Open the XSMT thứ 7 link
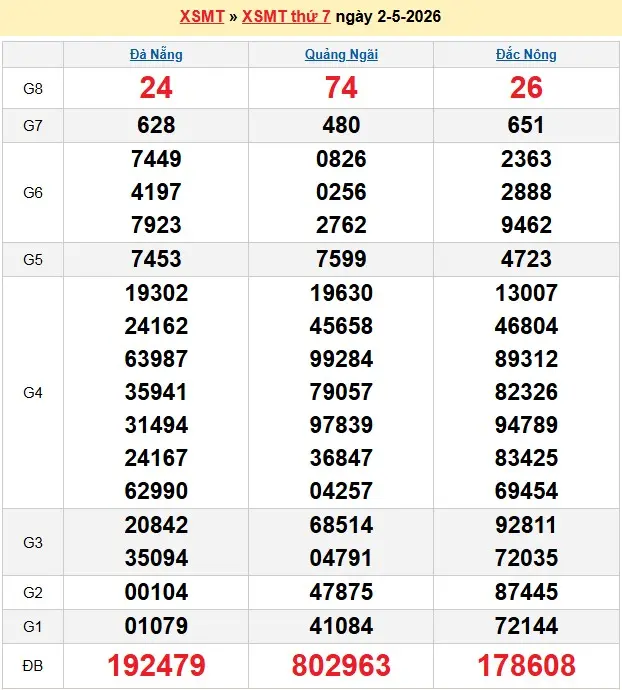 [286, 17]
